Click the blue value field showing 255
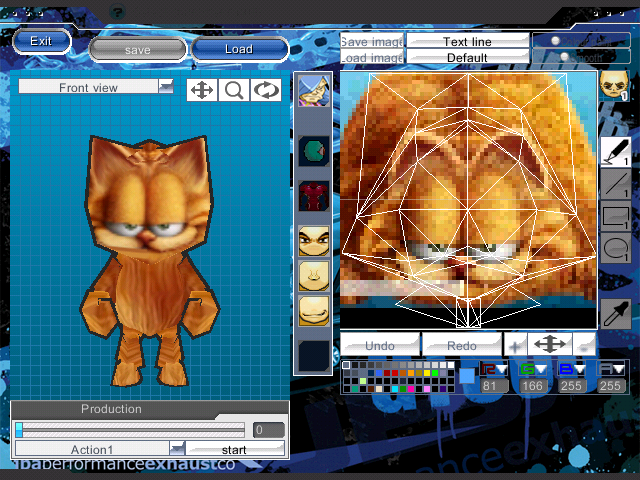This screenshot has height=480, width=640. coord(572,385)
